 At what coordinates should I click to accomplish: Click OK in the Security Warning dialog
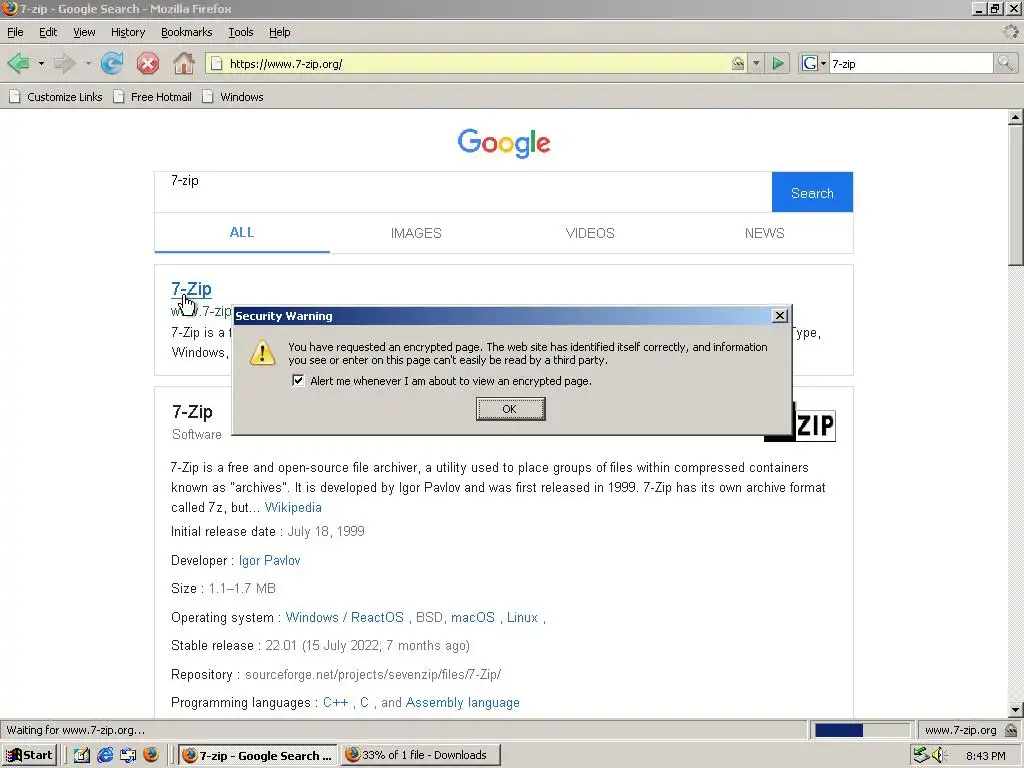pos(510,409)
